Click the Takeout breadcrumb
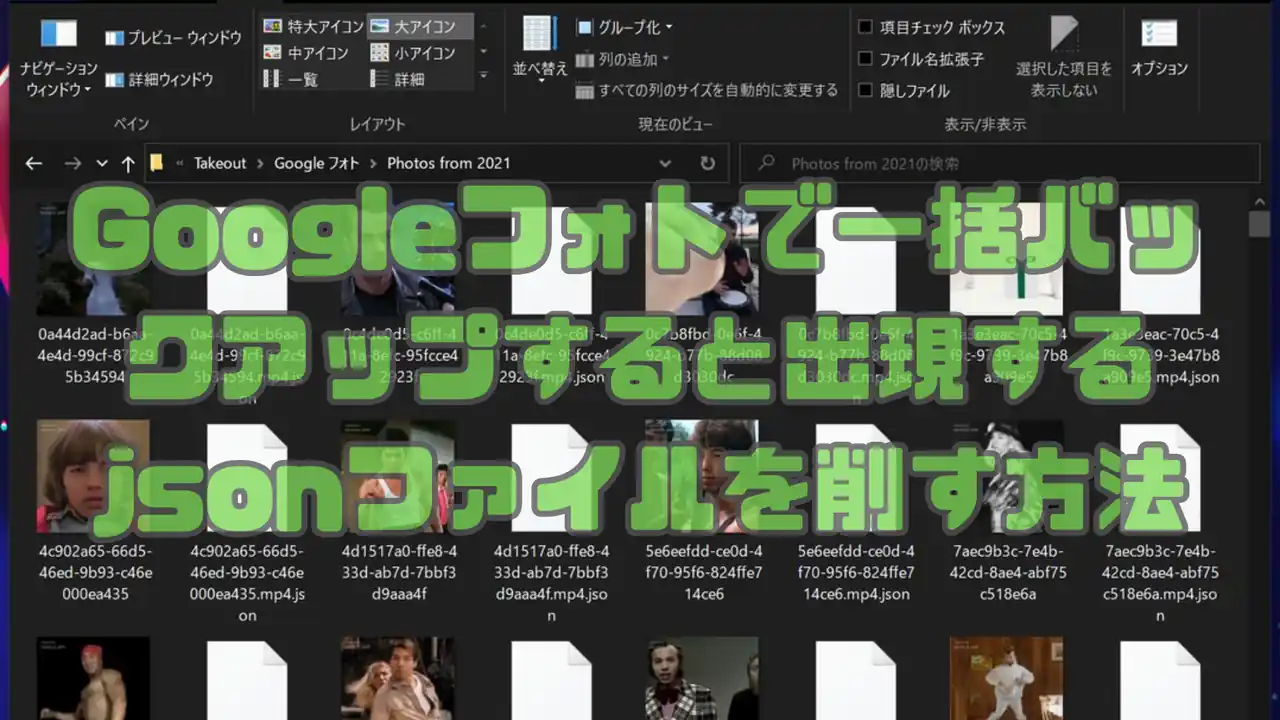Image resolution: width=1280 pixels, height=720 pixels. 220,163
